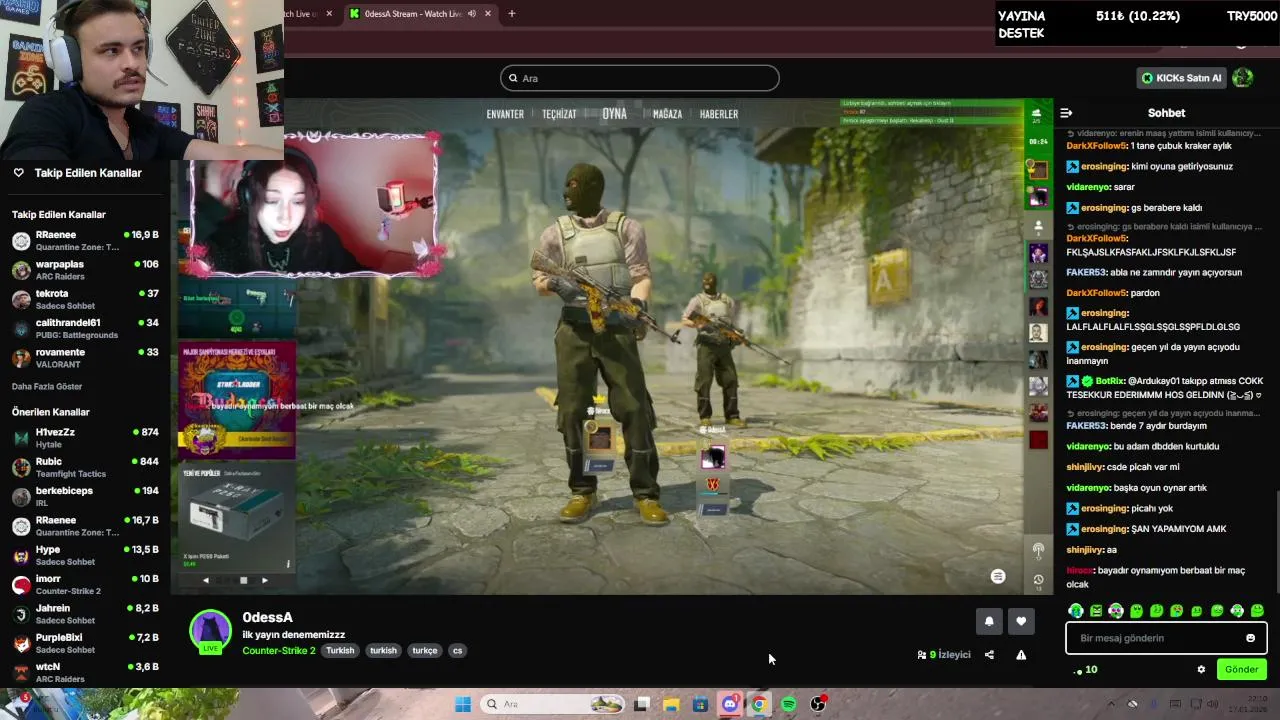
Task: Open imorr recommended channel
Action: pos(85,585)
